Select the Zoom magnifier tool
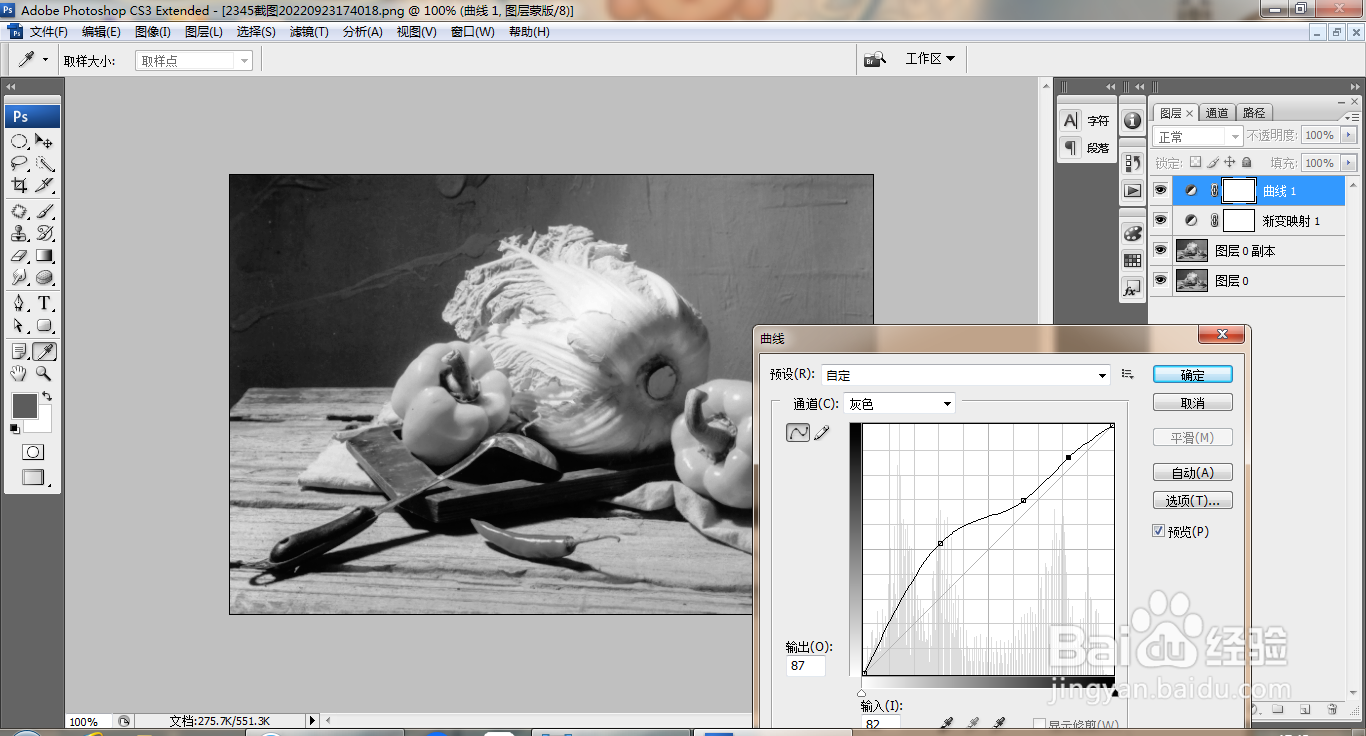The image size is (1366, 736). coord(45,373)
